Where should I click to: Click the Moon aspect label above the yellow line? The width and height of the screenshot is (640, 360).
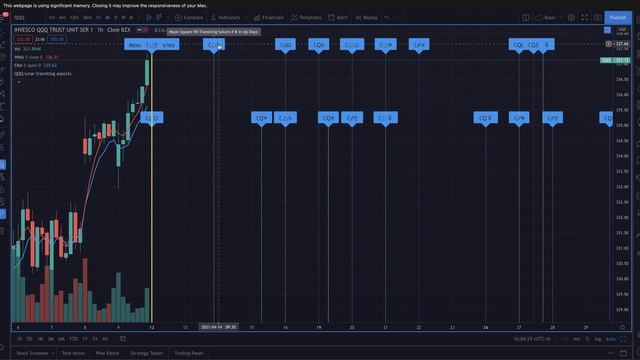pos(151,44)
